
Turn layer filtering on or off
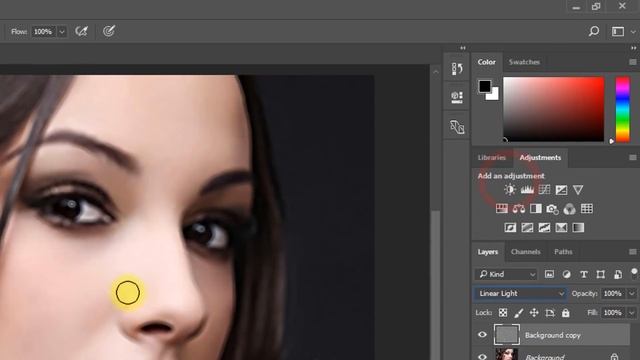pyautogui.click(x=634, y=273)
